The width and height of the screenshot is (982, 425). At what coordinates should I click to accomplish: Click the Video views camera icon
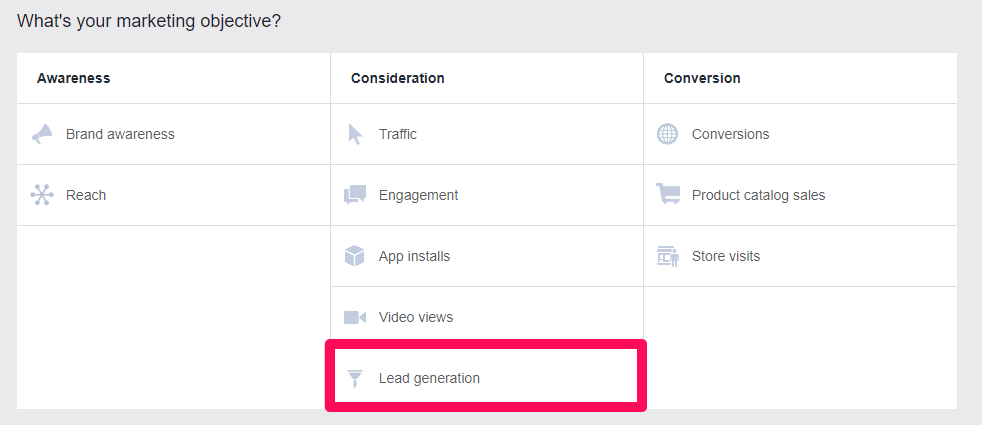355,317
